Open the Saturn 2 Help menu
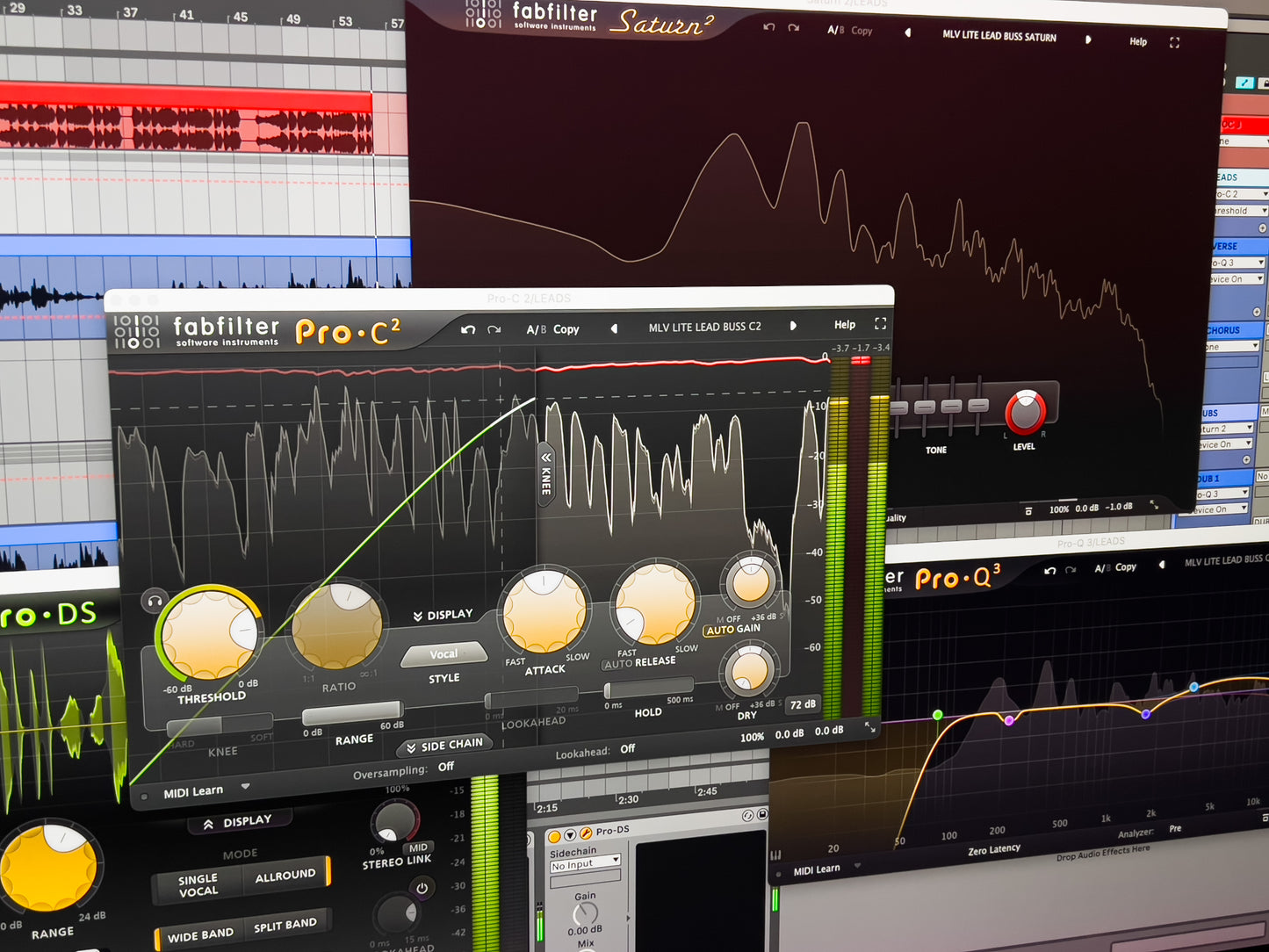Screen dimensions: 1269x952 pyautogui.click(x=1137, y=41)
